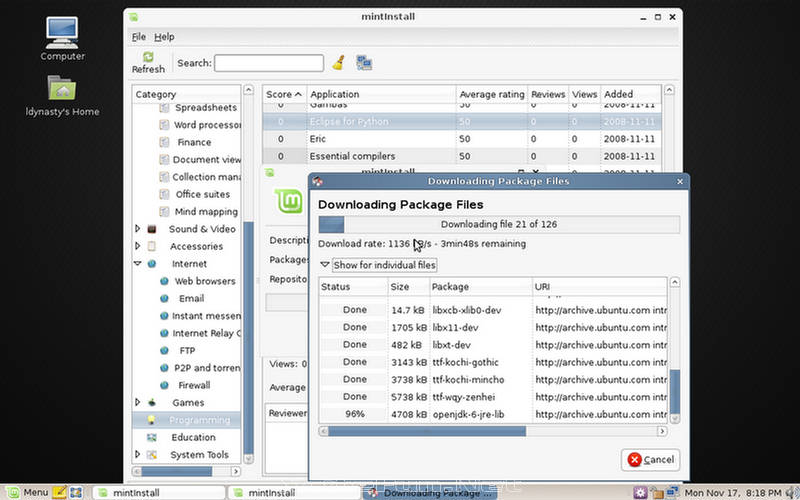Click the Accessories category icon
This screenshot has height=500, width=800.
152,246
